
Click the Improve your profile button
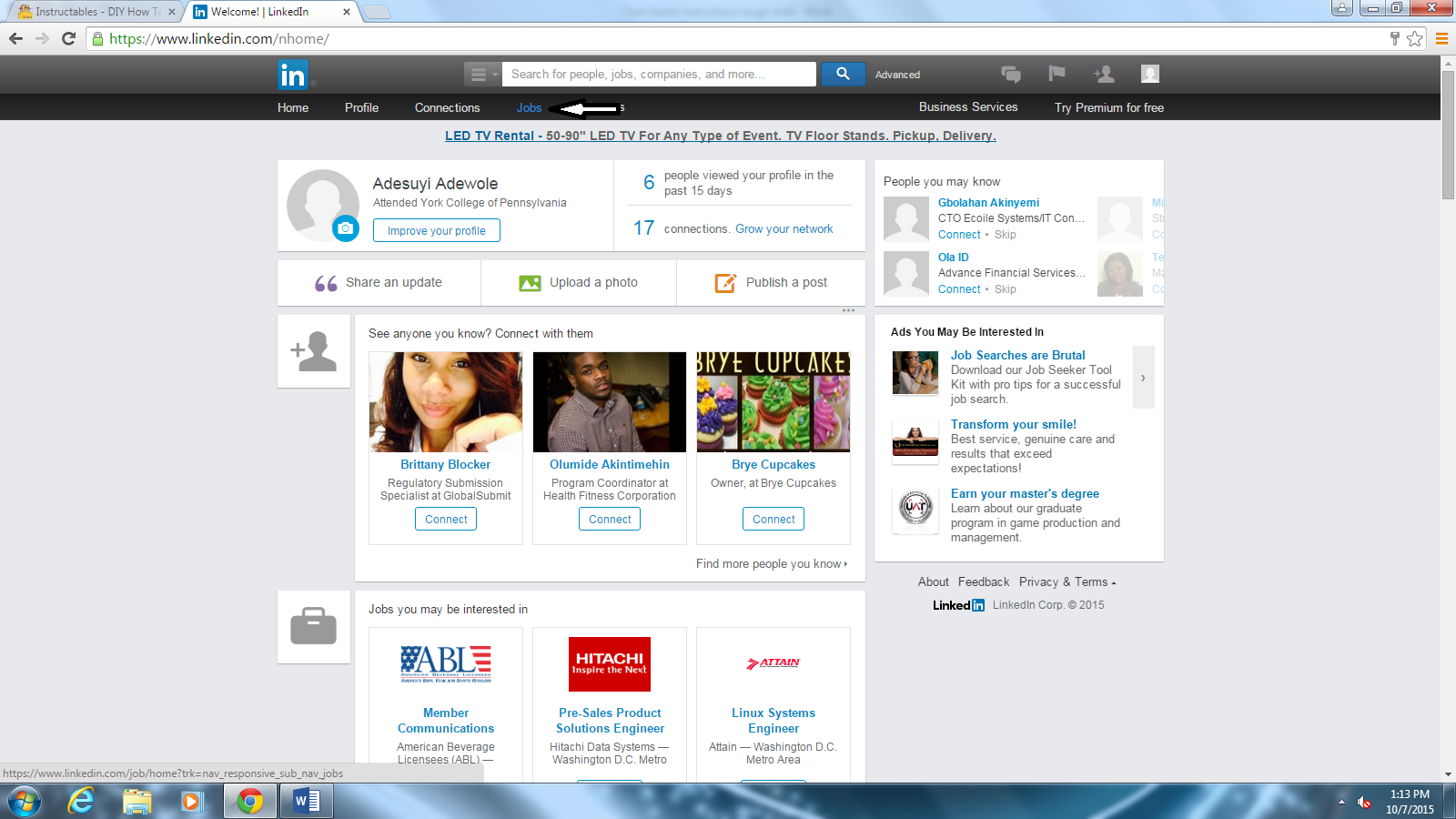pos(437,230)
